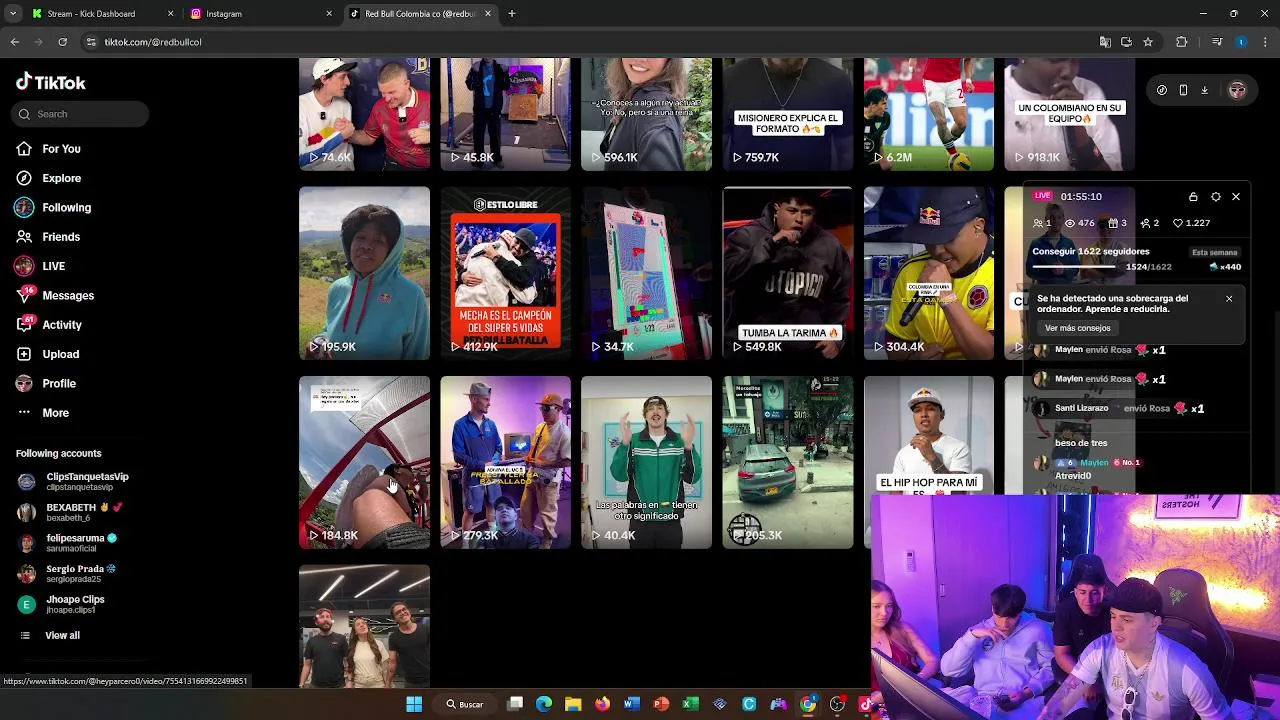This screenshot has height=720, width=1280.
Task: Toggle the lock icon in live overlay
Action: (1193, 197)
